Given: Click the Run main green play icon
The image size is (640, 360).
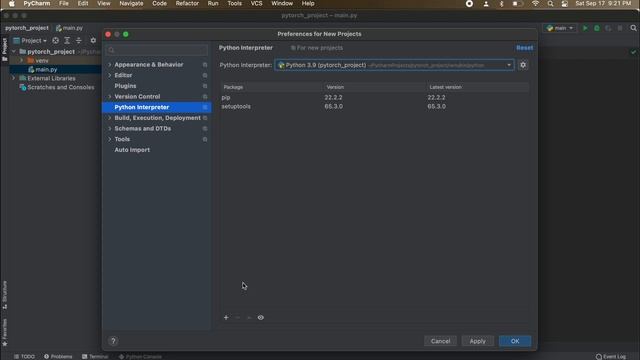Looking at the screenshot, I should point(585,28).
